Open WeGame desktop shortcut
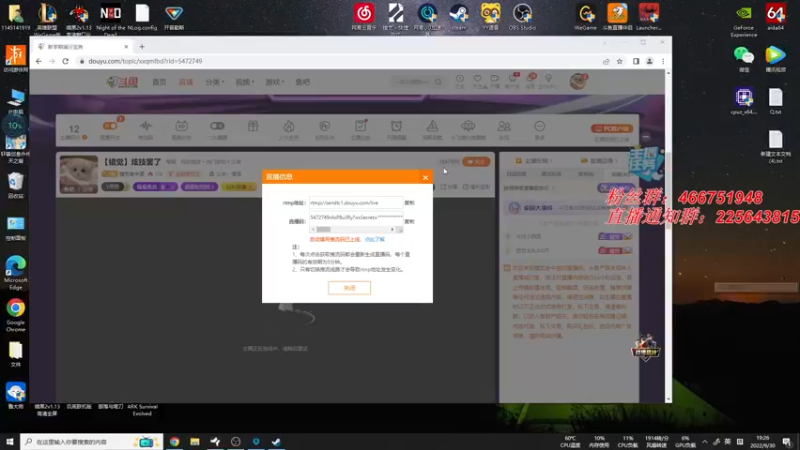 [585, 17]
